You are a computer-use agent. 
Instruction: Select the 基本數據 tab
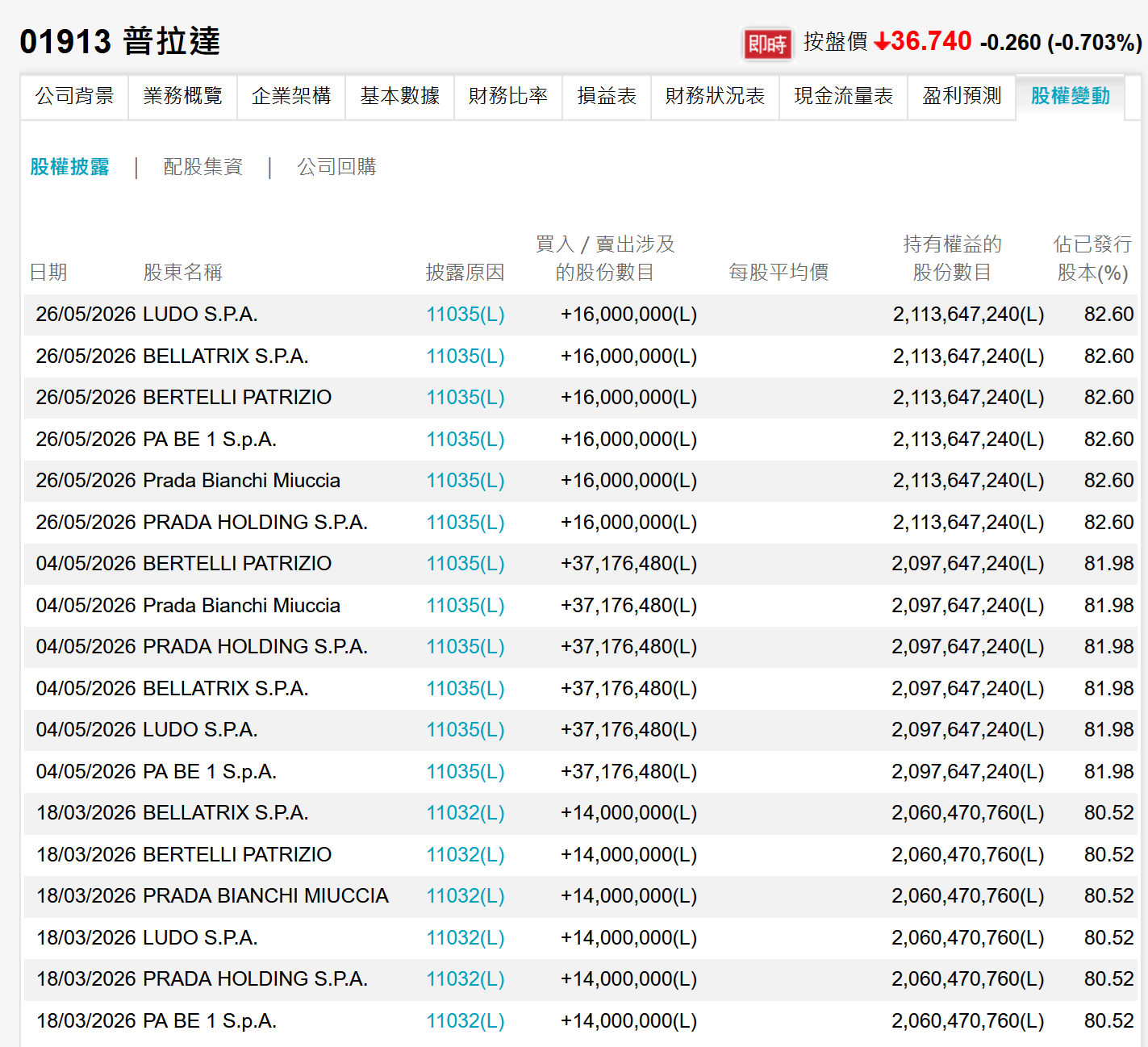click(x=400, y=97)
